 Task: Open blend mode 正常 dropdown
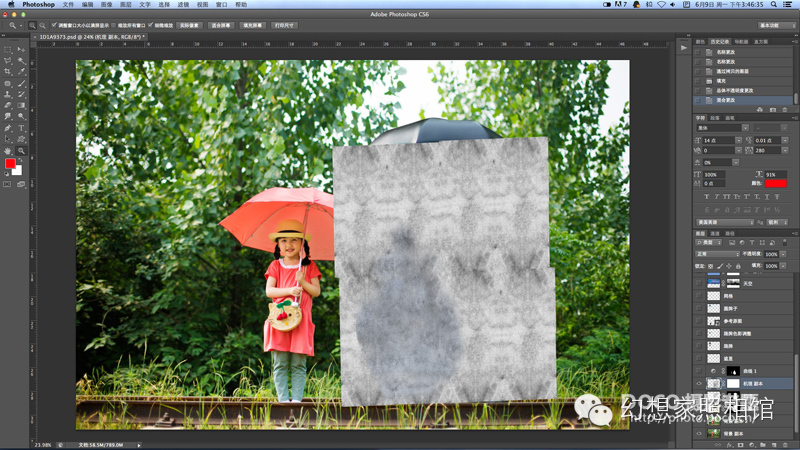tap(717, 254)
